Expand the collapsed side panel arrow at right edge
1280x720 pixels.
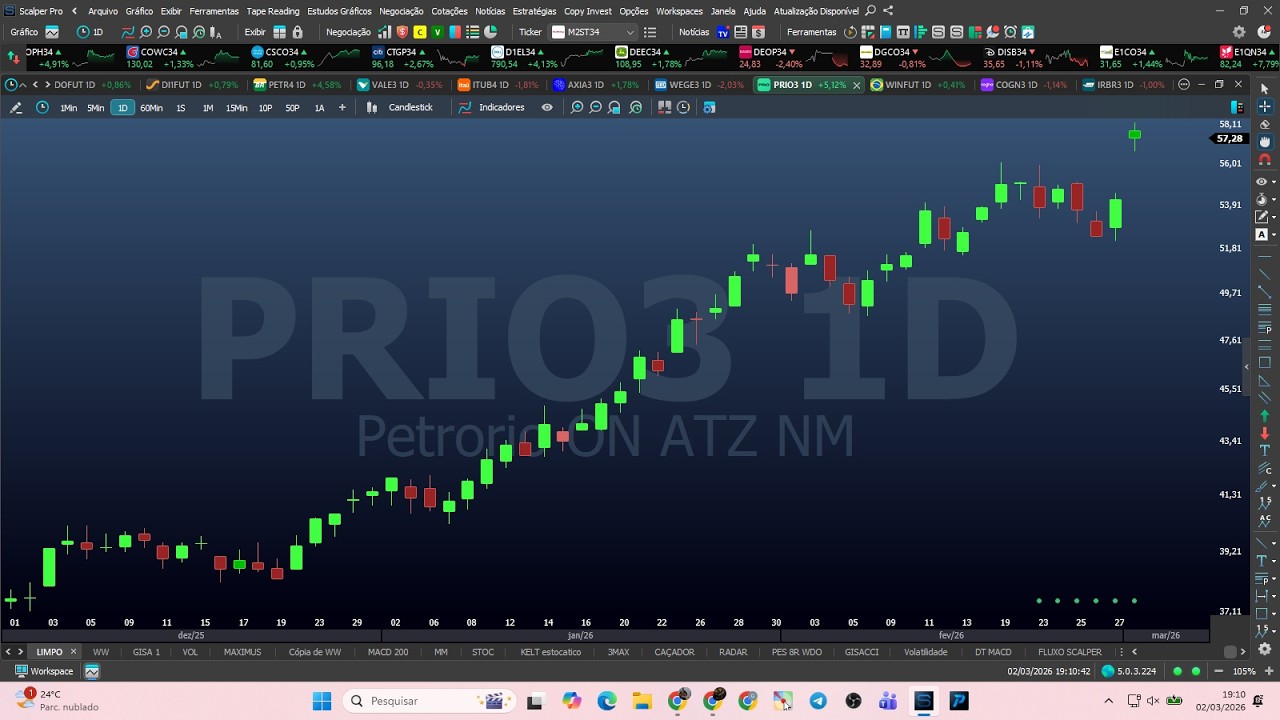click(1246, 367)
